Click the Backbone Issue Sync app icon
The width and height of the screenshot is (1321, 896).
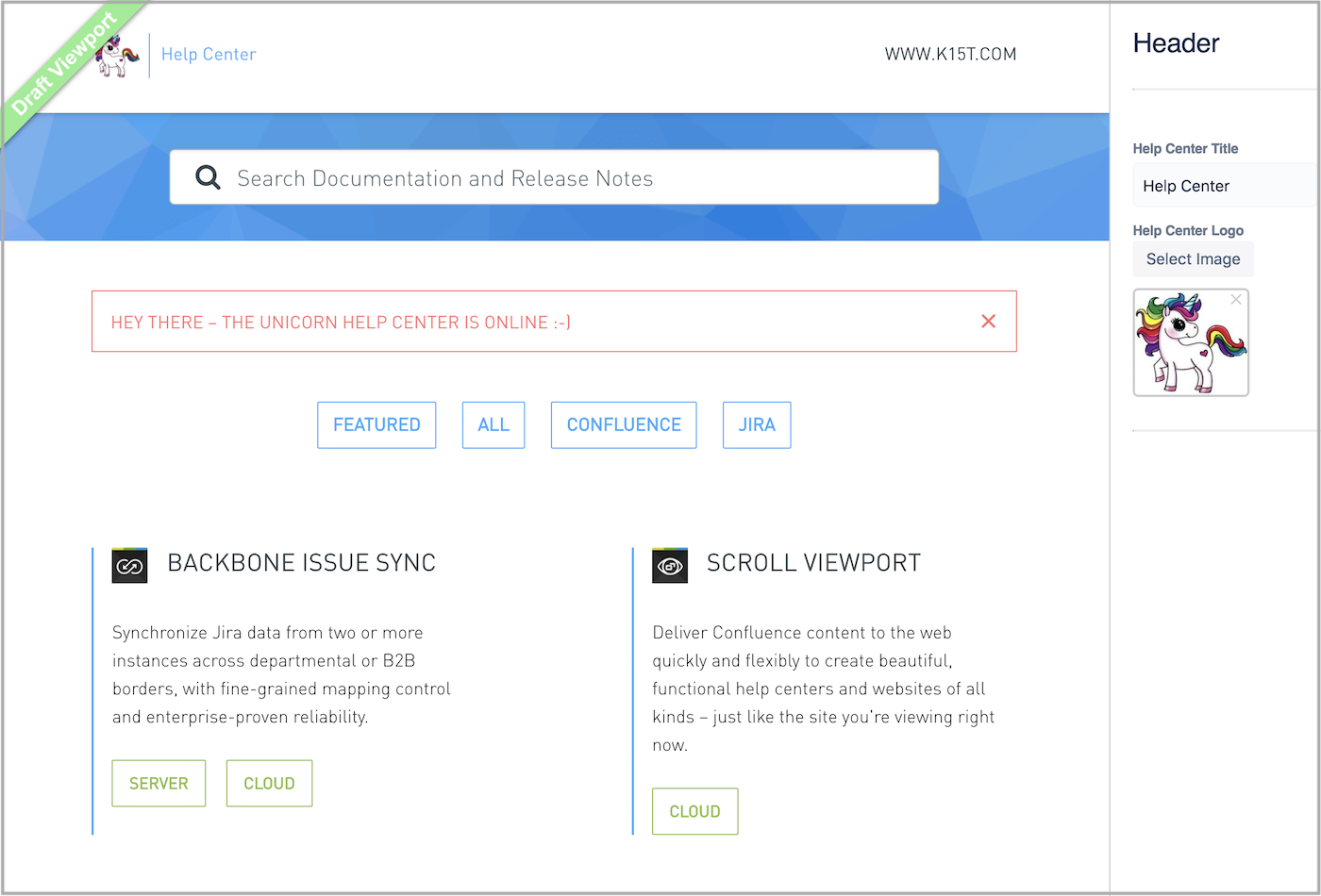pyautogui.click(x=129, y=566)
